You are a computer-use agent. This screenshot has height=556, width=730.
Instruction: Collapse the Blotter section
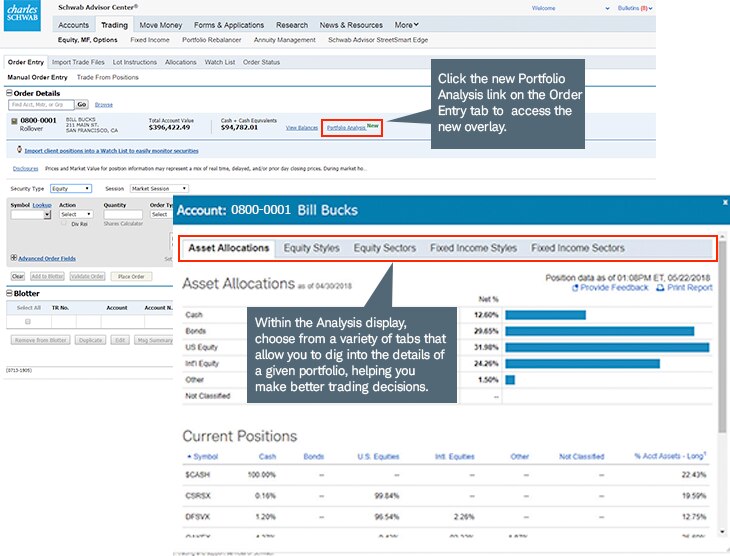(9, 293)
